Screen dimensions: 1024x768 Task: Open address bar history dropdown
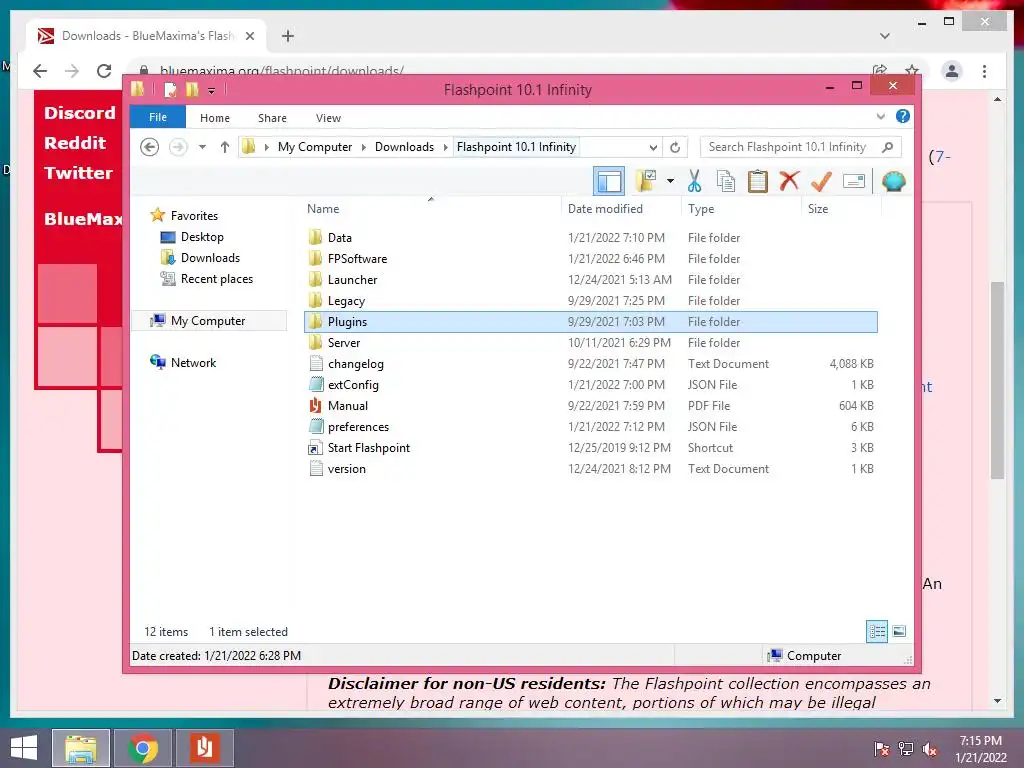point(653,147)
